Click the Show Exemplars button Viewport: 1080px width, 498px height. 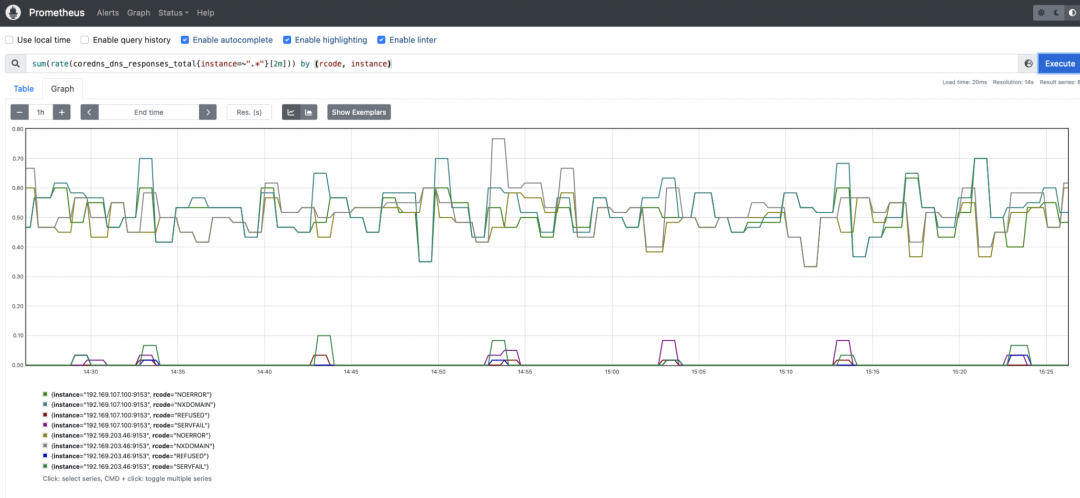[359, 112]
